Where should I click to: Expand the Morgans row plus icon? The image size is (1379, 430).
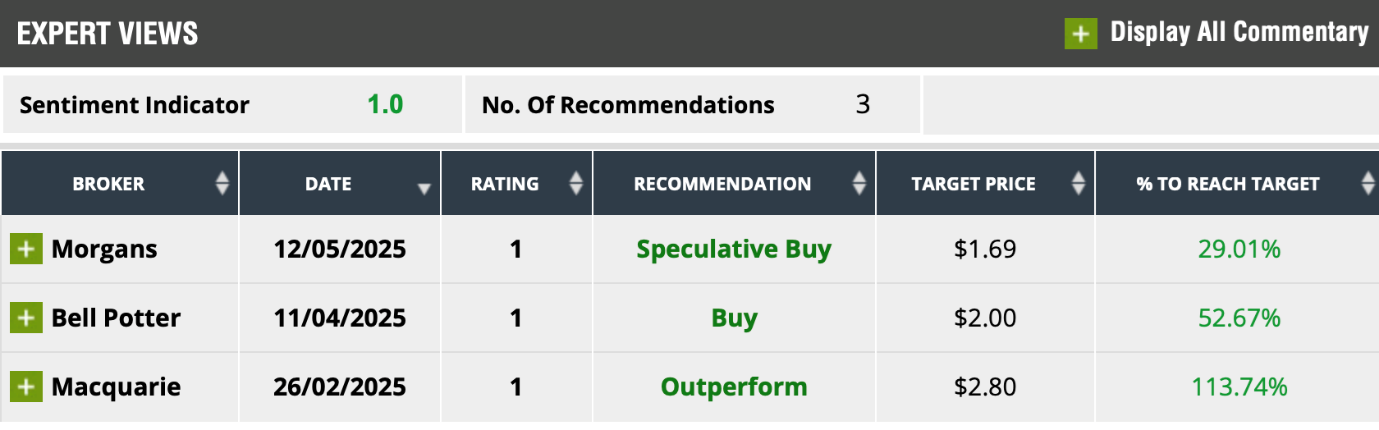[x=26, y=249]
